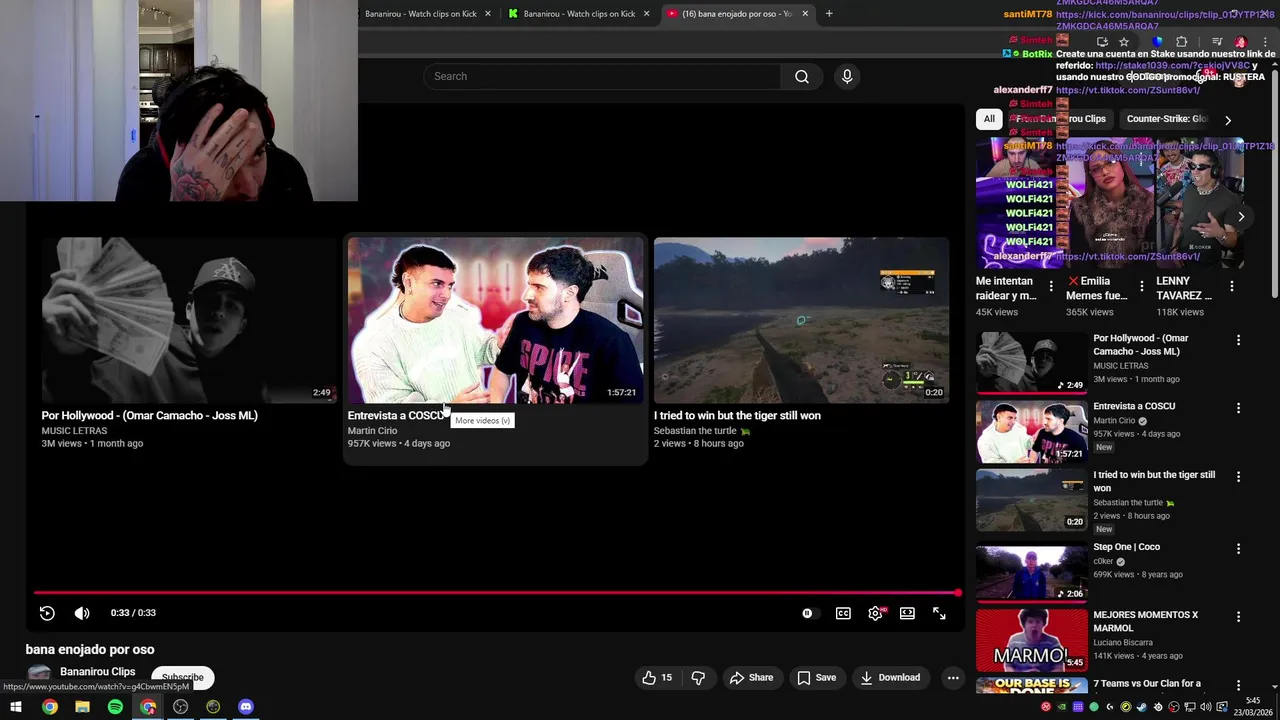Viewport: 1280px width, 720px height.
Task: Click the video progress bar
Action: (x=496, y=593)
